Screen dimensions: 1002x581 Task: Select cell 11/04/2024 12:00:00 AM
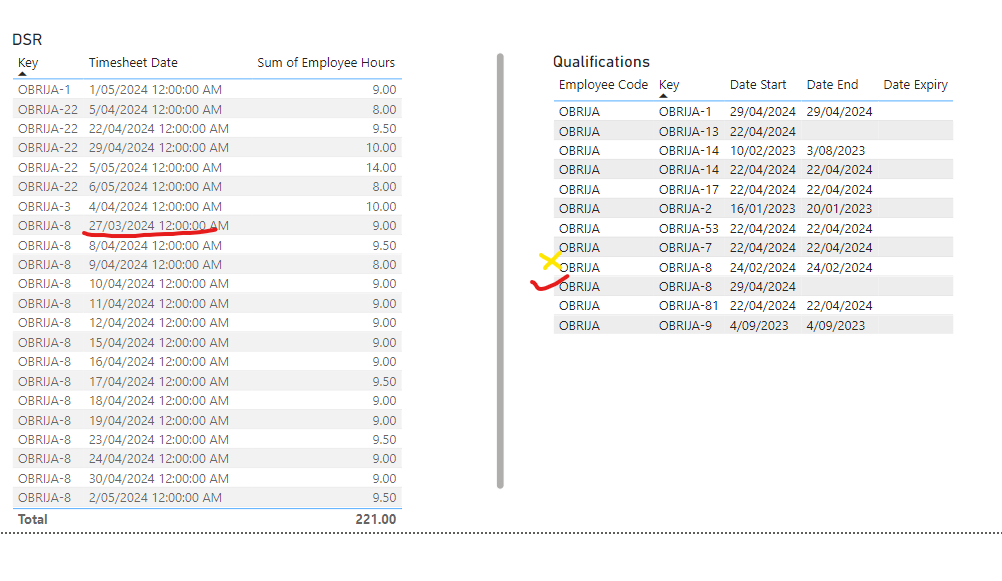[x=158, y=304]
